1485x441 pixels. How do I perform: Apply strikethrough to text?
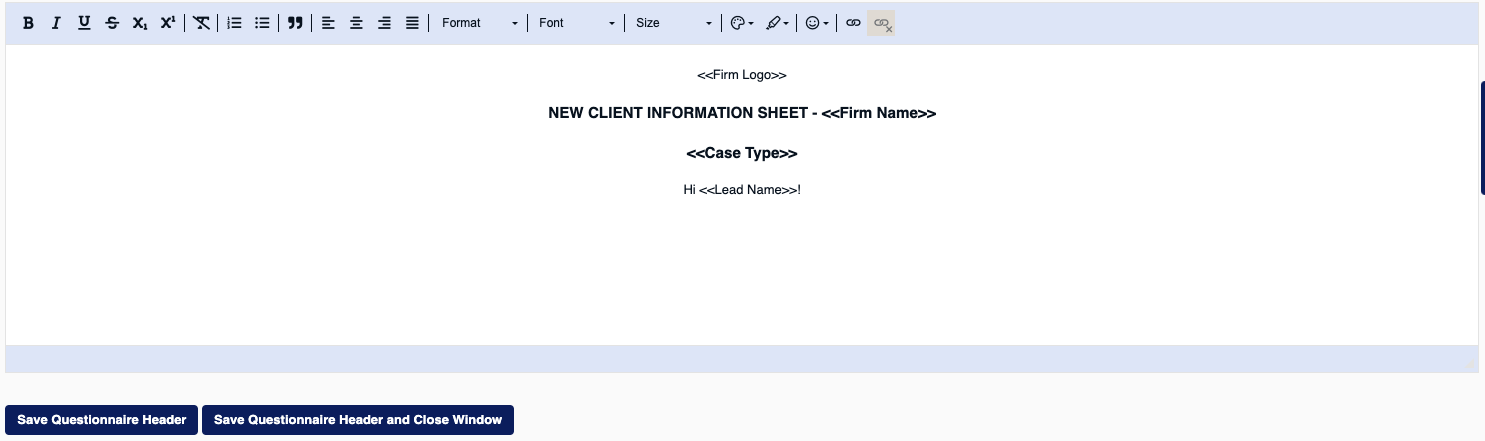112,23
